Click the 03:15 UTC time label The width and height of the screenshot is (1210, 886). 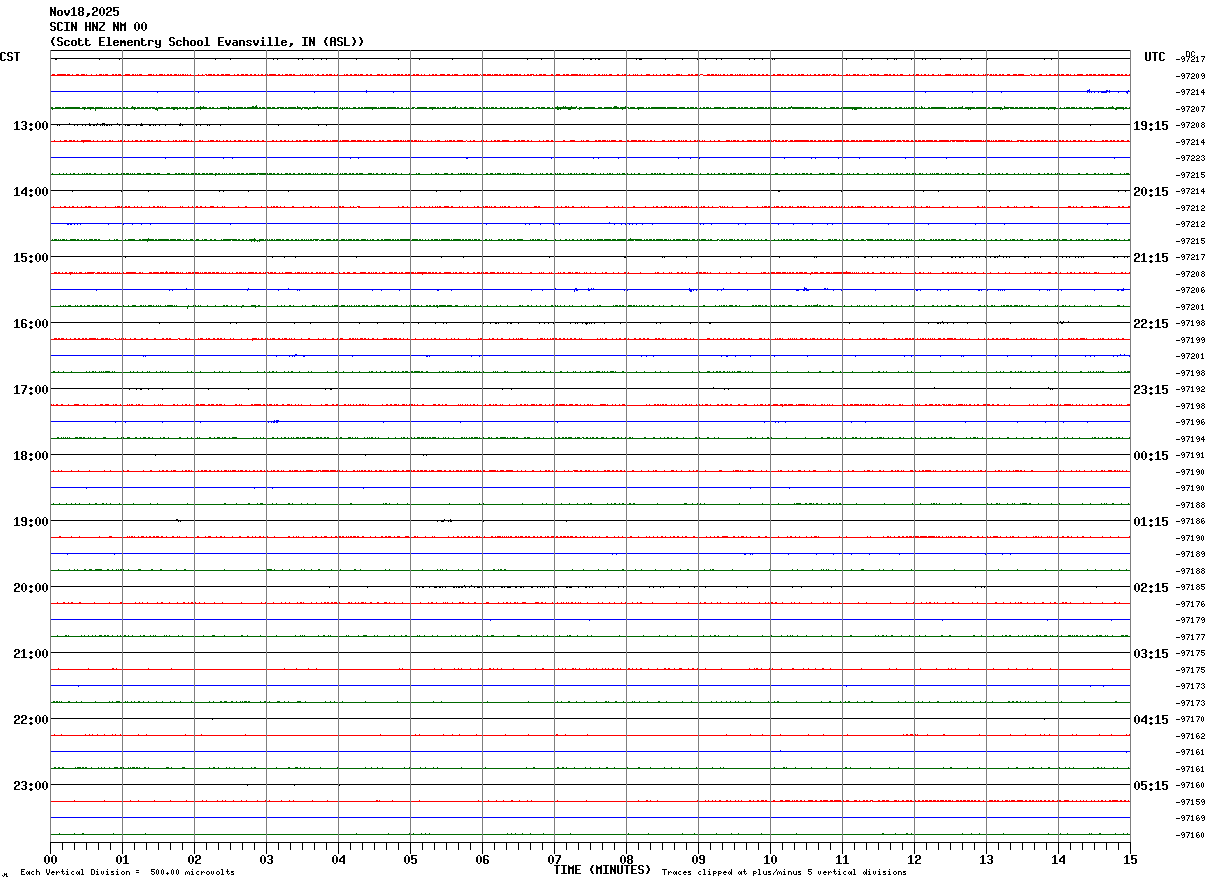click(1151, 654)
